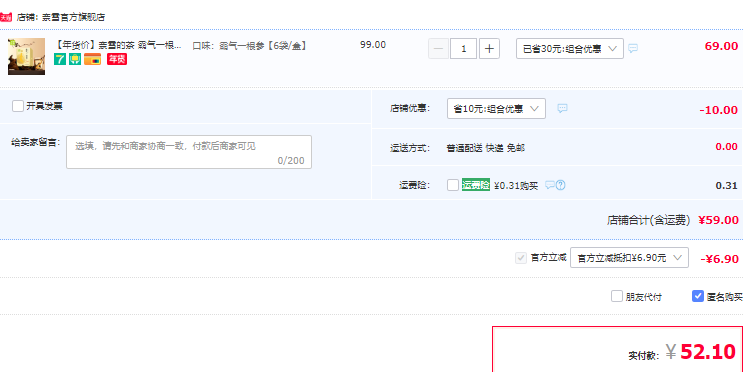The height and width of the screenshot is (372, 750).
Task: Click the red 年货 badge icon
Action: (117, 59)
